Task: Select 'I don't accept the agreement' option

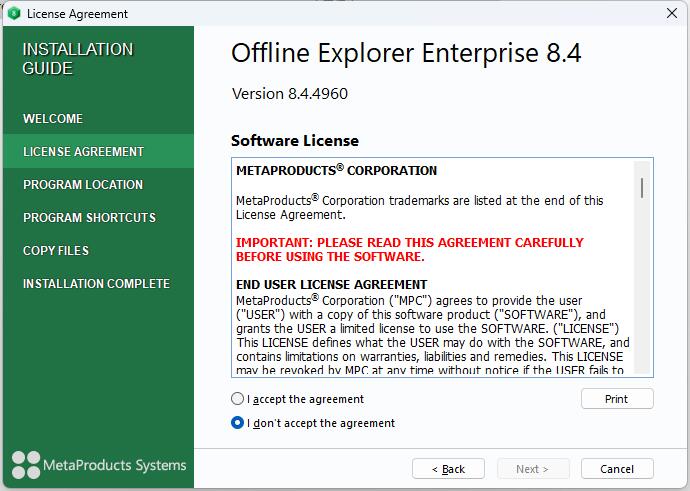Action: [237, 423]
